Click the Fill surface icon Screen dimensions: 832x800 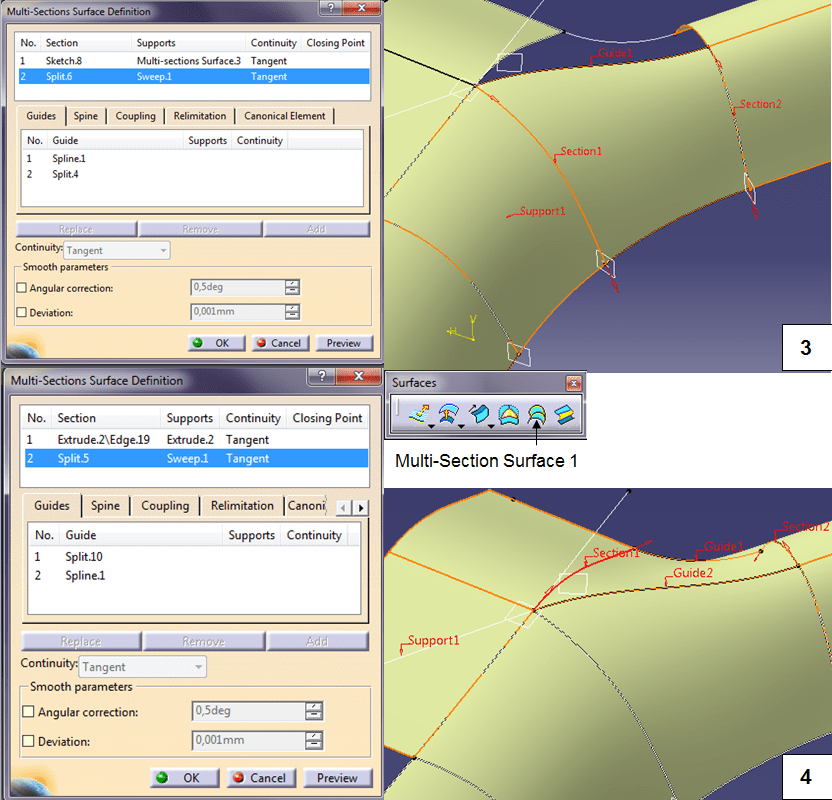508,415
